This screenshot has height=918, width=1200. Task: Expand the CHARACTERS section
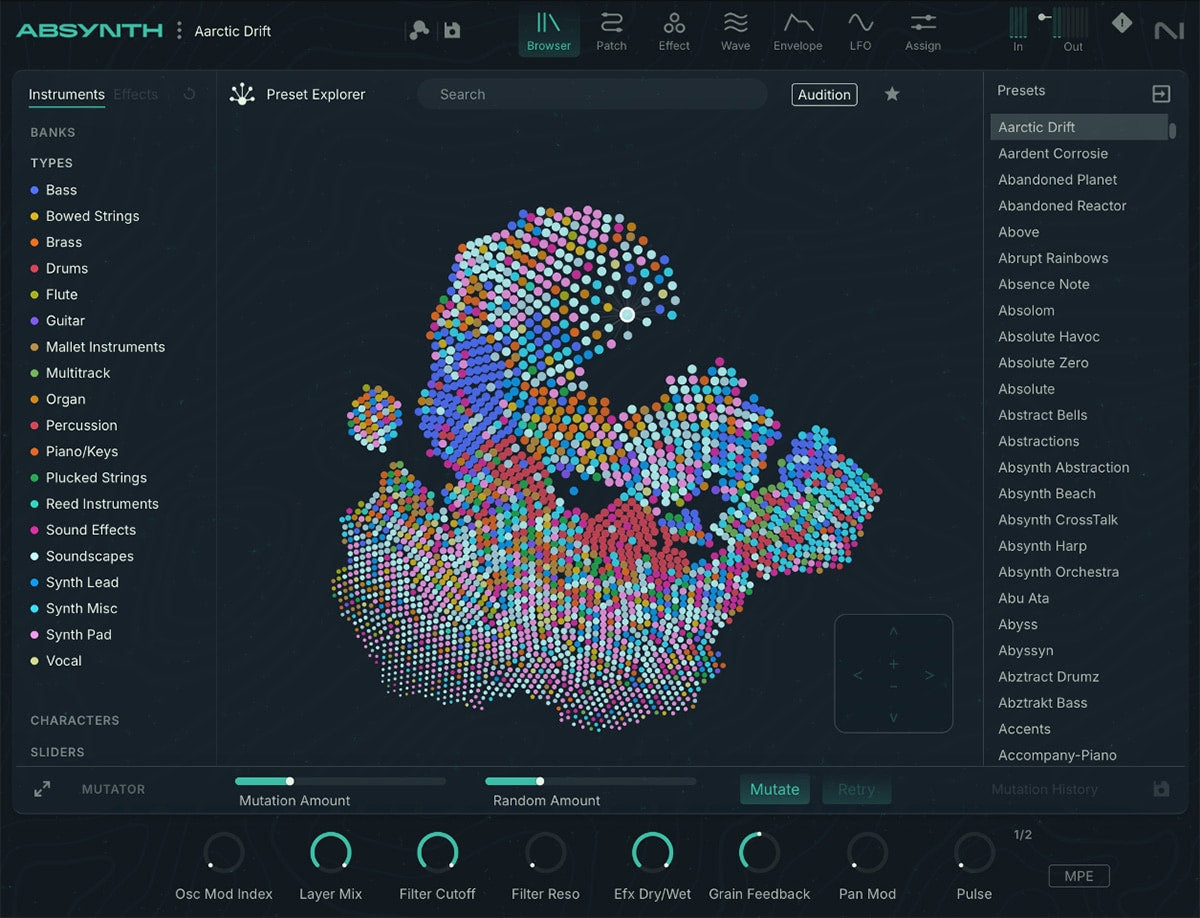75,720
